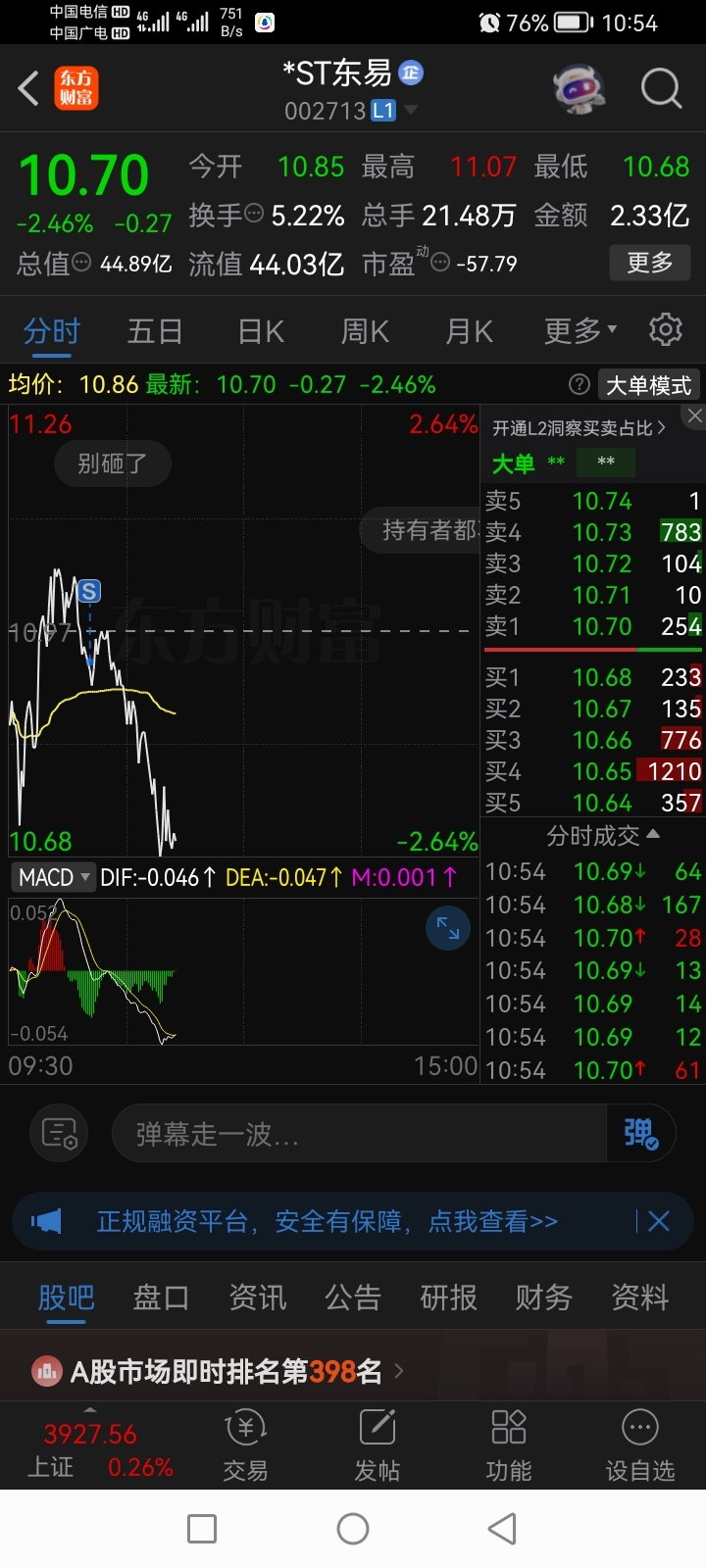
Task: Switch to the 资讯 tab
Action: pos(257,1298)
